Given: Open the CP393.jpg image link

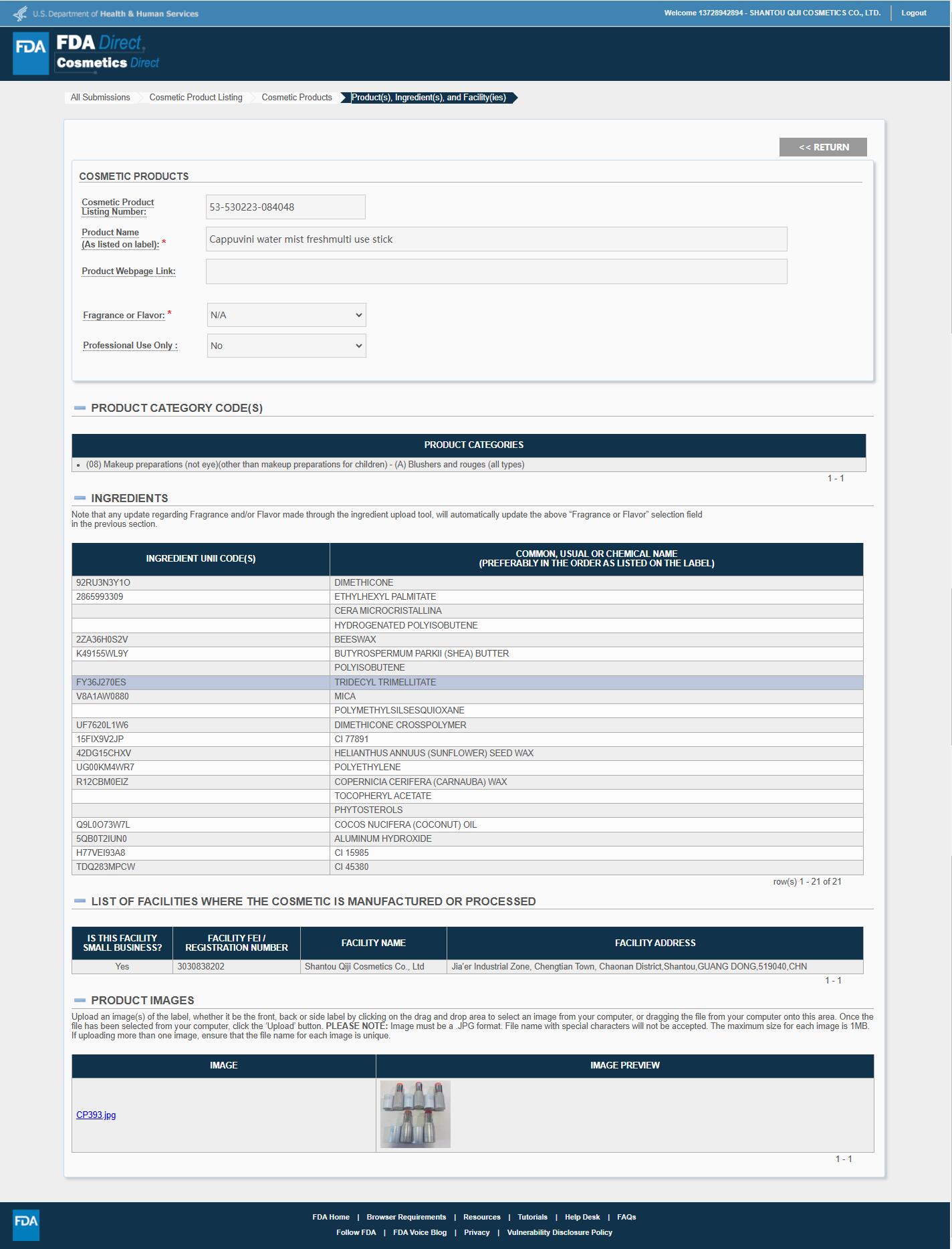Looking at the screenshot, I should pos(96,1115).
